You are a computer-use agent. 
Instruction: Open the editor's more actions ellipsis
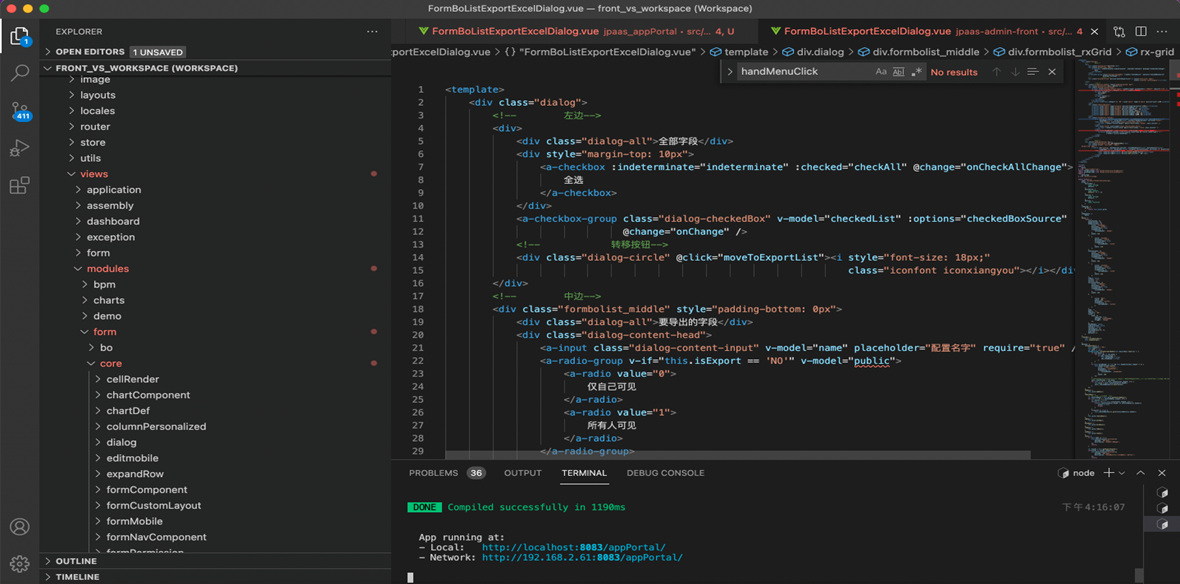point(1163,32)
